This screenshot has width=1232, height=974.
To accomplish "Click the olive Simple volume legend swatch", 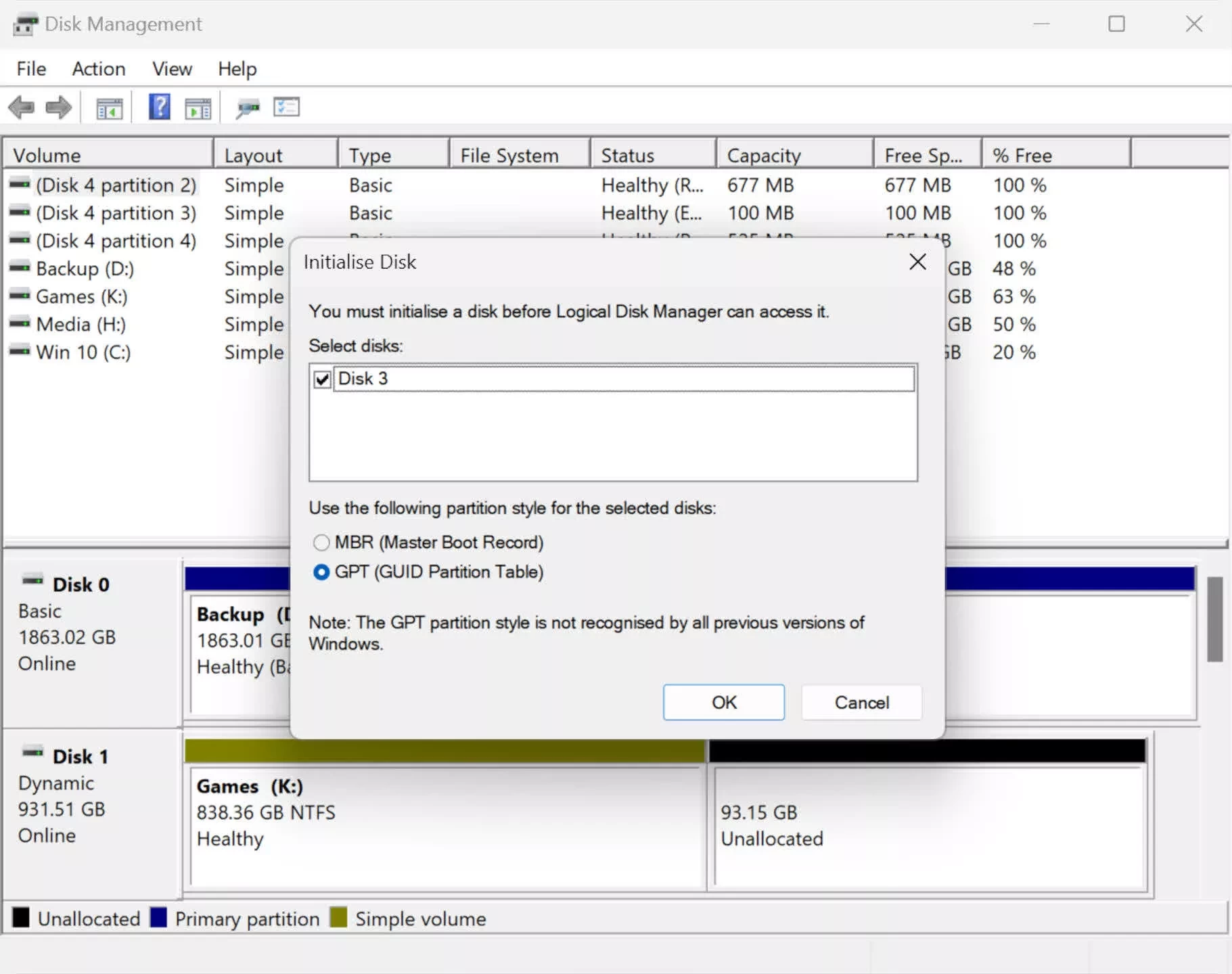I will tap(338, 918).
